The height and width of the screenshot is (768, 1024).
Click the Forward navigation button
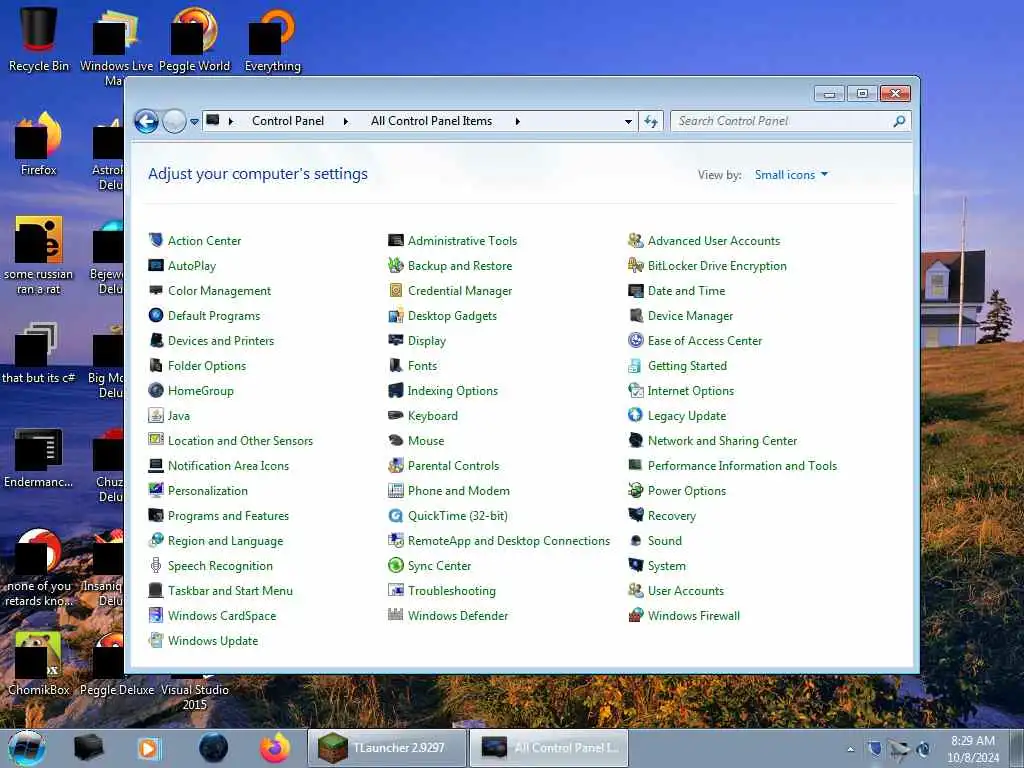[x=174, y=121]
